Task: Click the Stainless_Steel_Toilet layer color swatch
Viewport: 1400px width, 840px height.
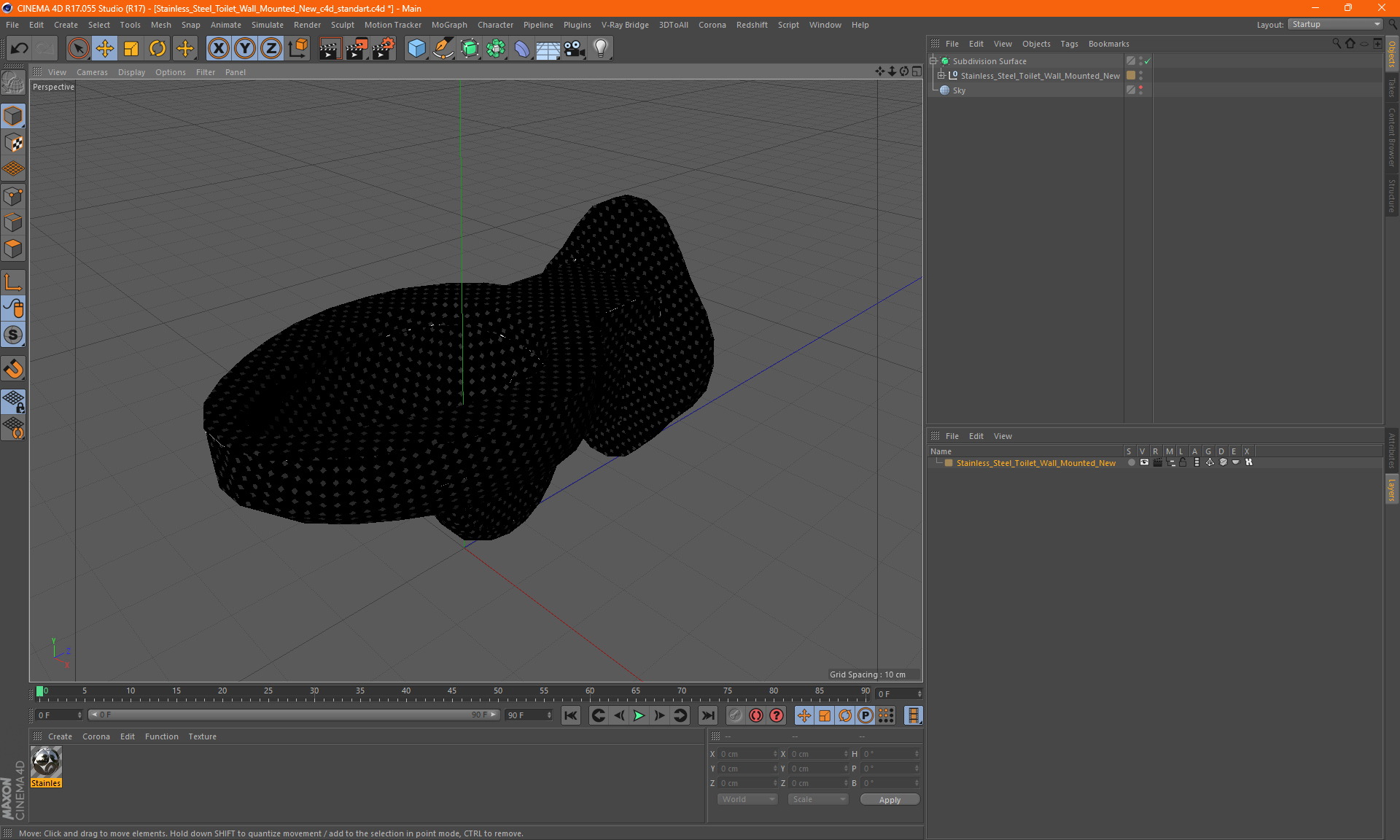Action: pos(949,463)
